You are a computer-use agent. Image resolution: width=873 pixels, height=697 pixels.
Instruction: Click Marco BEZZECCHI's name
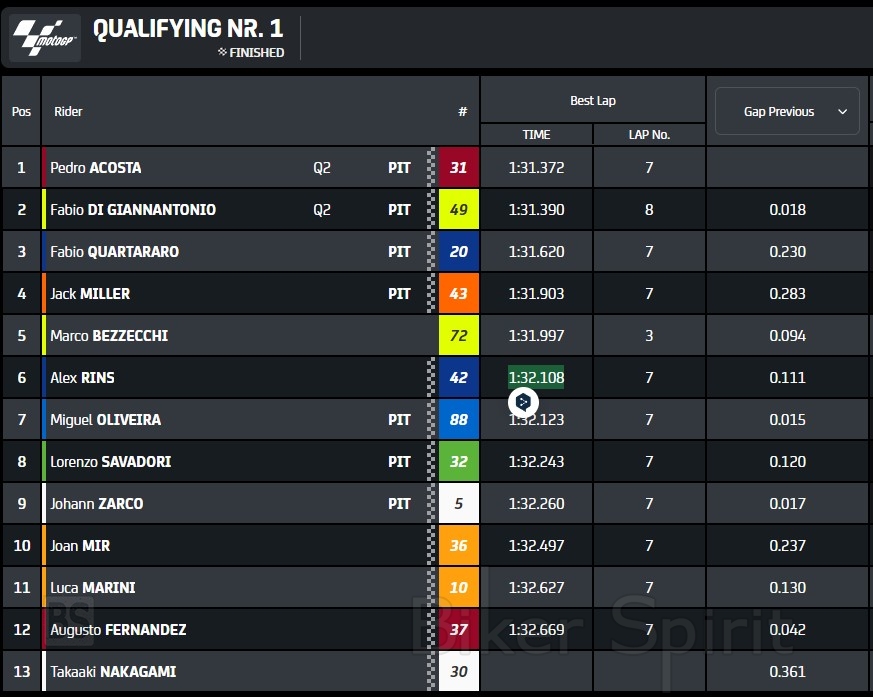[109, 336]
